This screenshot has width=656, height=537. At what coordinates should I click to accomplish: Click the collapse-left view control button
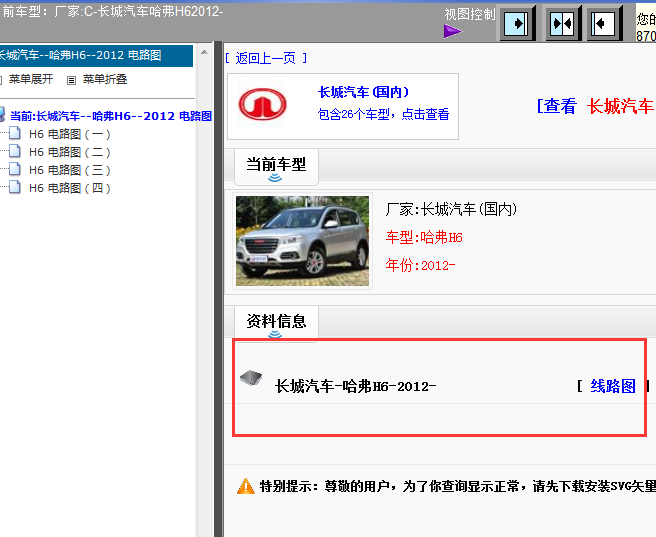[x=603, y=23]
